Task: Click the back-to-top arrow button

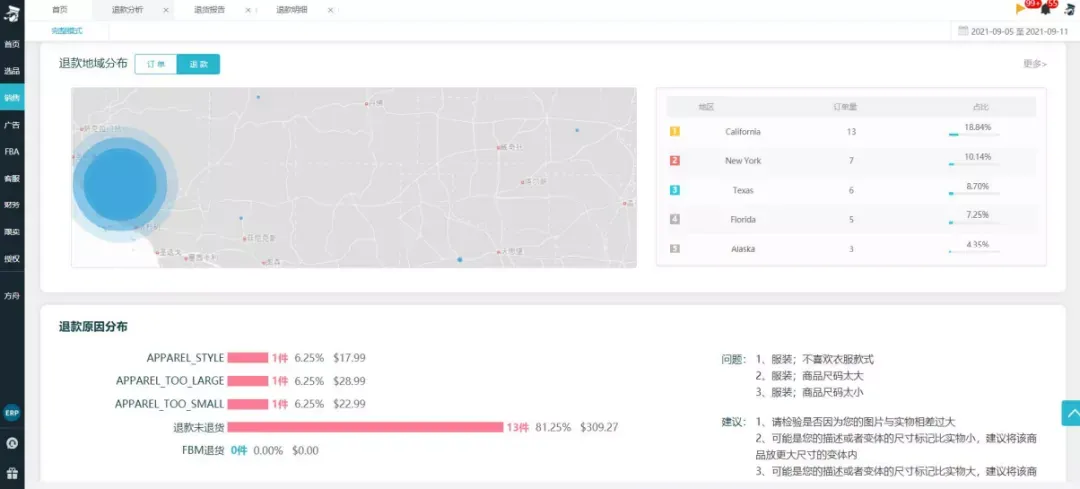Action: click(x=1070, y=413)
